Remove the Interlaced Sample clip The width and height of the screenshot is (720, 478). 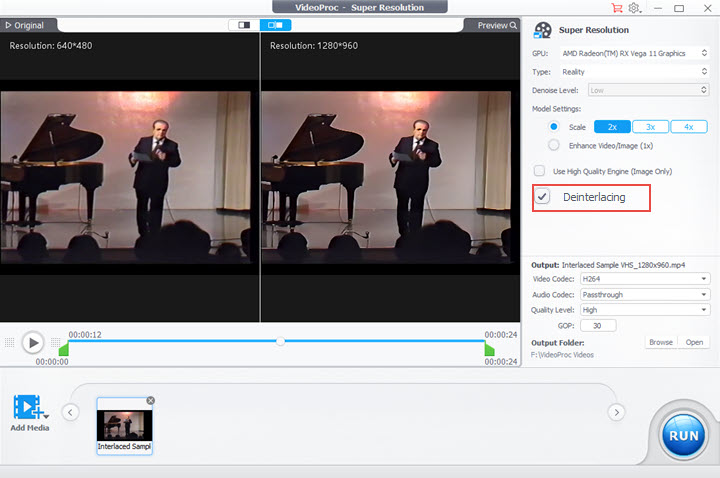151,401
